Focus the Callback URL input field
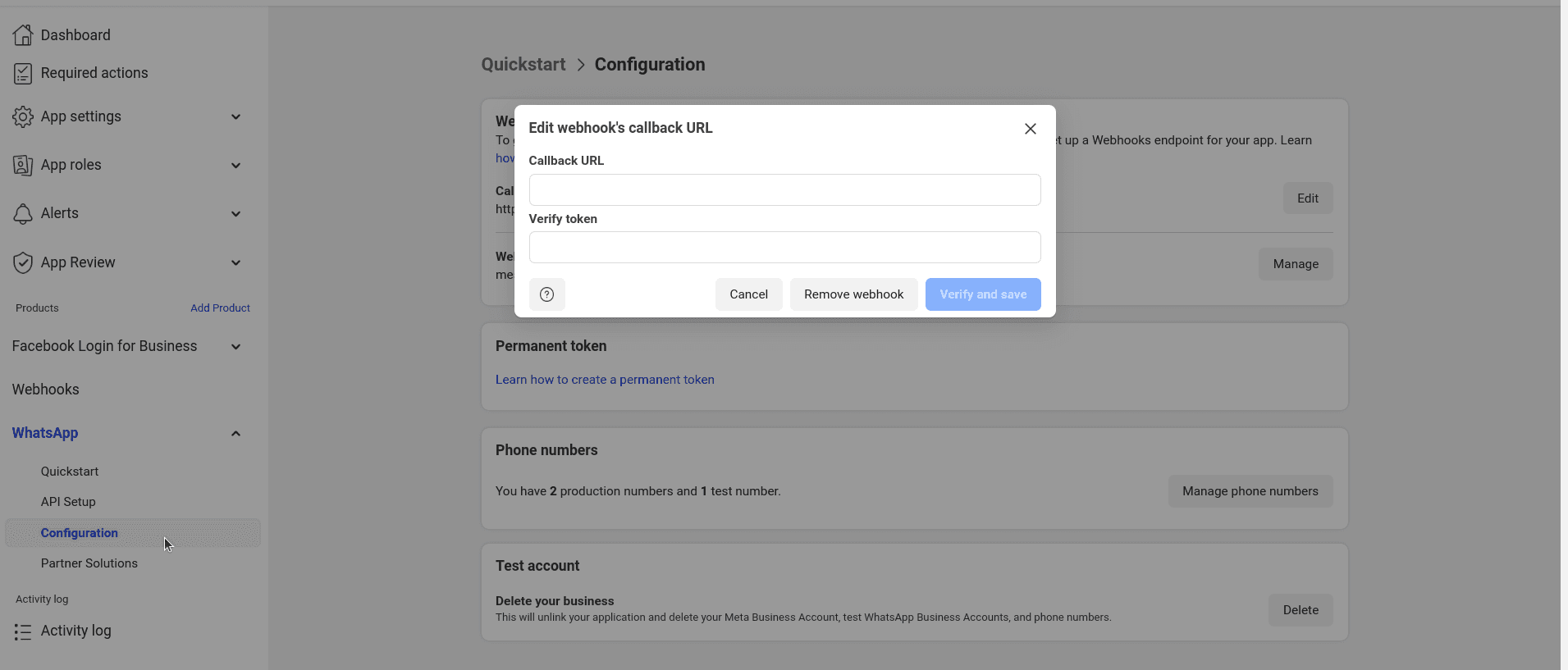1568x670 pixels. click(x=784, y=189)
